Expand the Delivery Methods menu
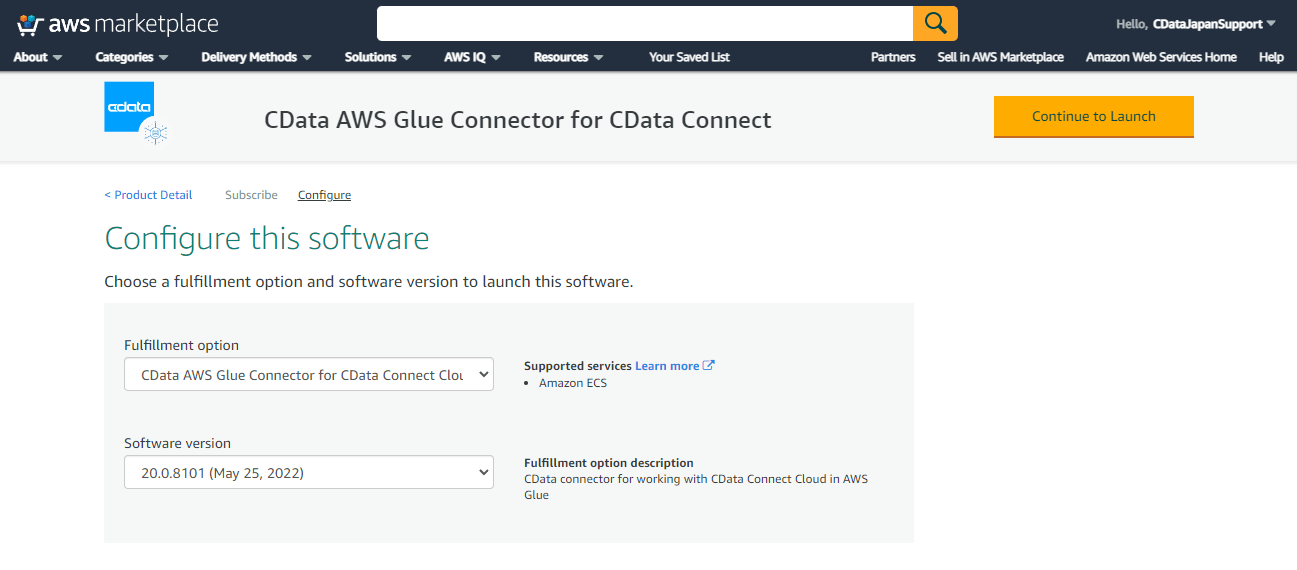 pyautogui.click(x=256, y=57)
